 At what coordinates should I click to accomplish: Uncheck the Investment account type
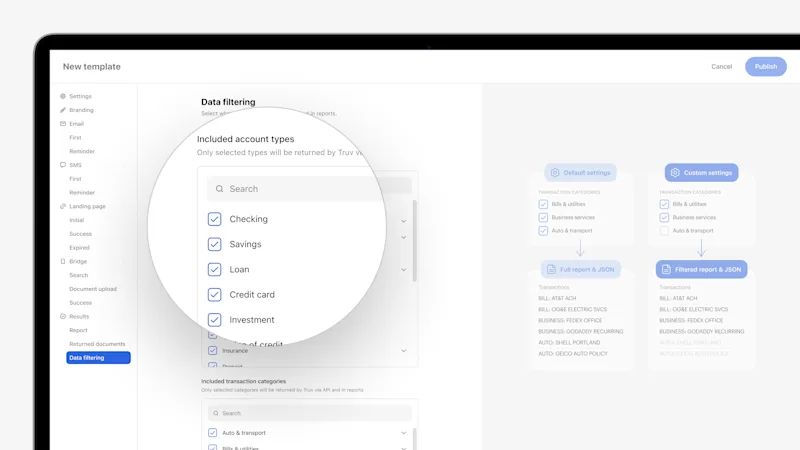click(x=214, y=319)
